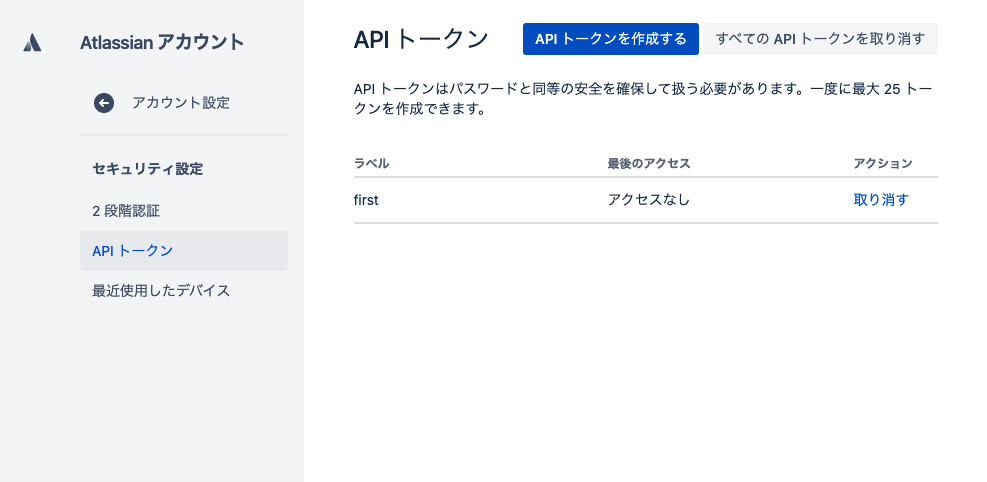Open the 2 段階認証 menu item

pyautogui.click(x=126, y=211)
